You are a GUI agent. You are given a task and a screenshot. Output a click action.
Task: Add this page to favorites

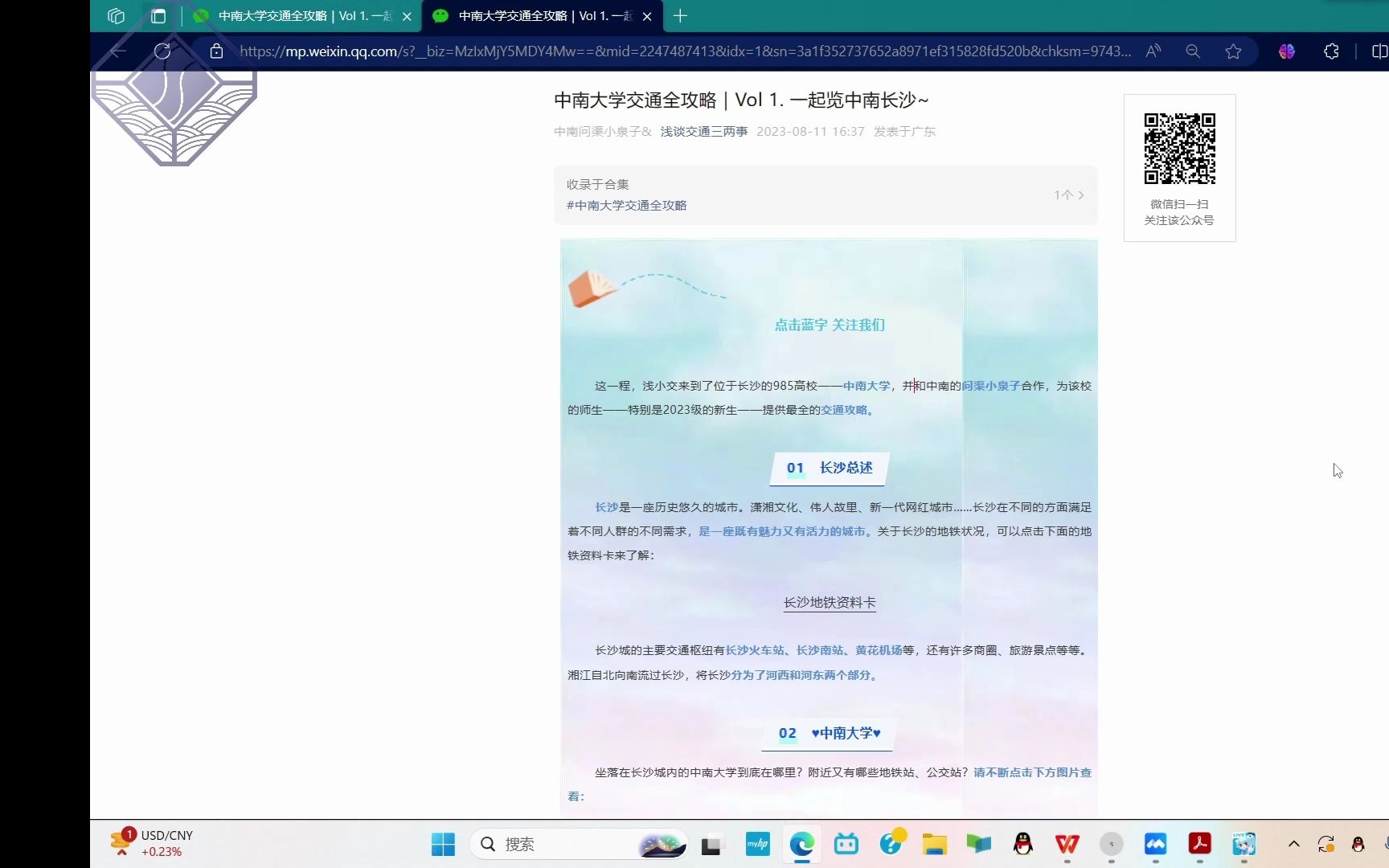point(1233,51)
